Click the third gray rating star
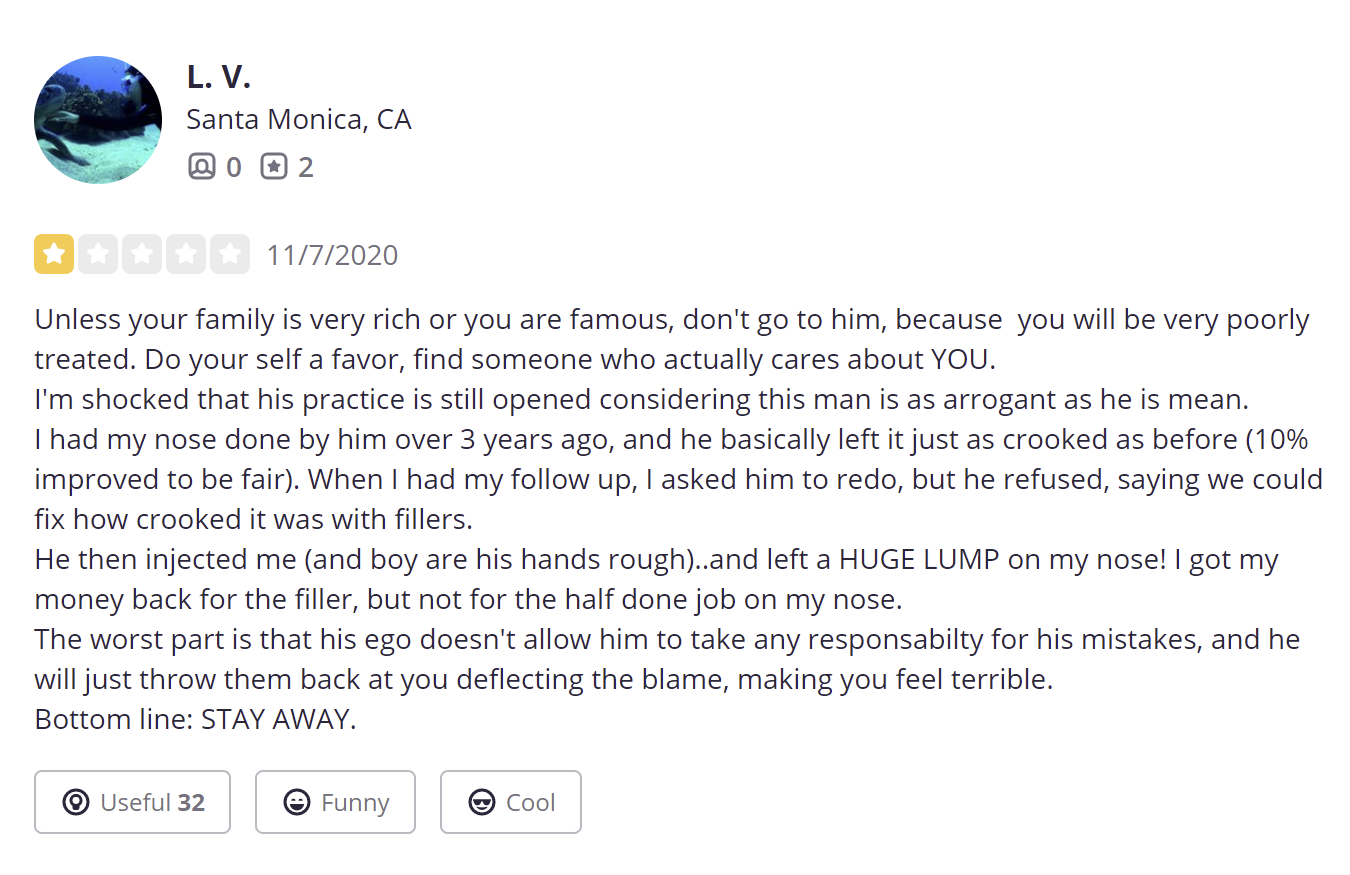Image resolution: width=1350 pixels, height=875 pixels. click(x=142, y=254)
